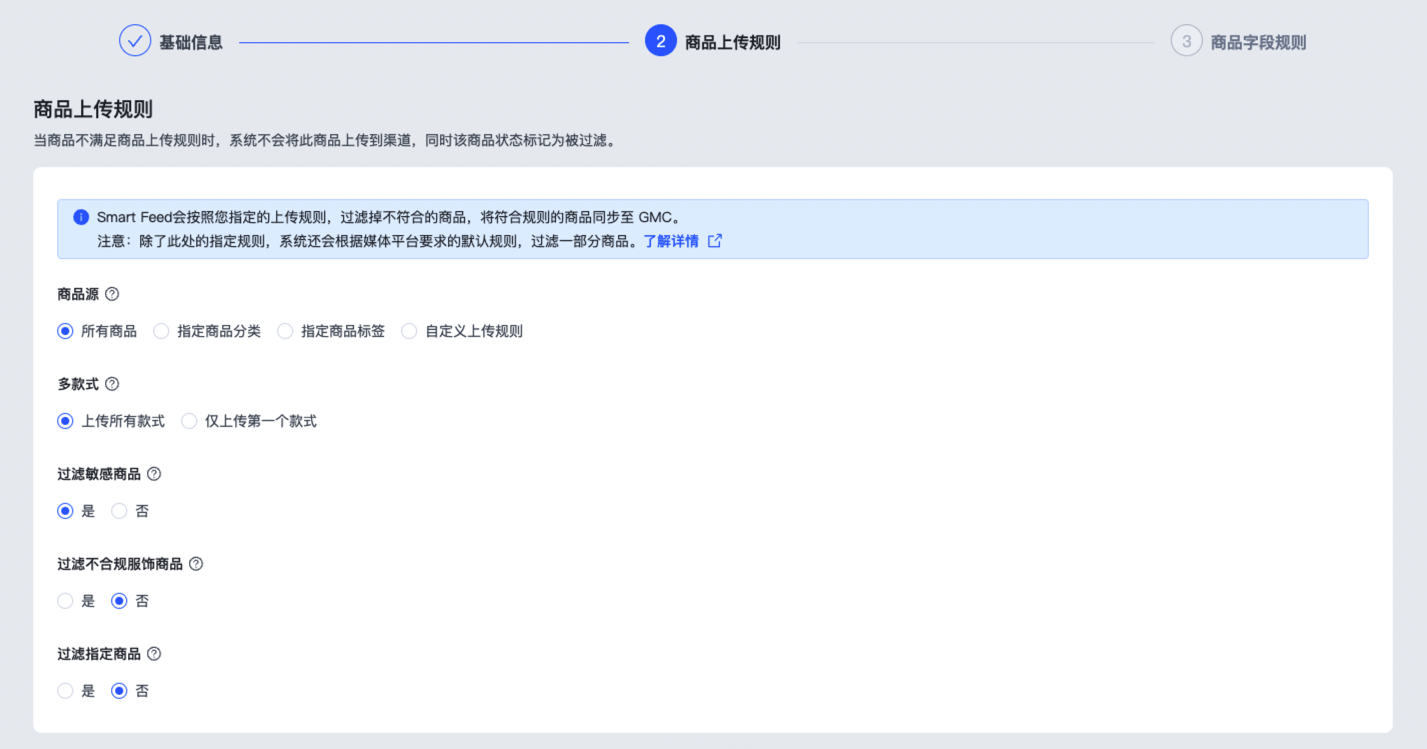Screen dimensions: 1427x749
Task: Click the checkmark icon on the 基础信息 step
Action: [135, 41]
